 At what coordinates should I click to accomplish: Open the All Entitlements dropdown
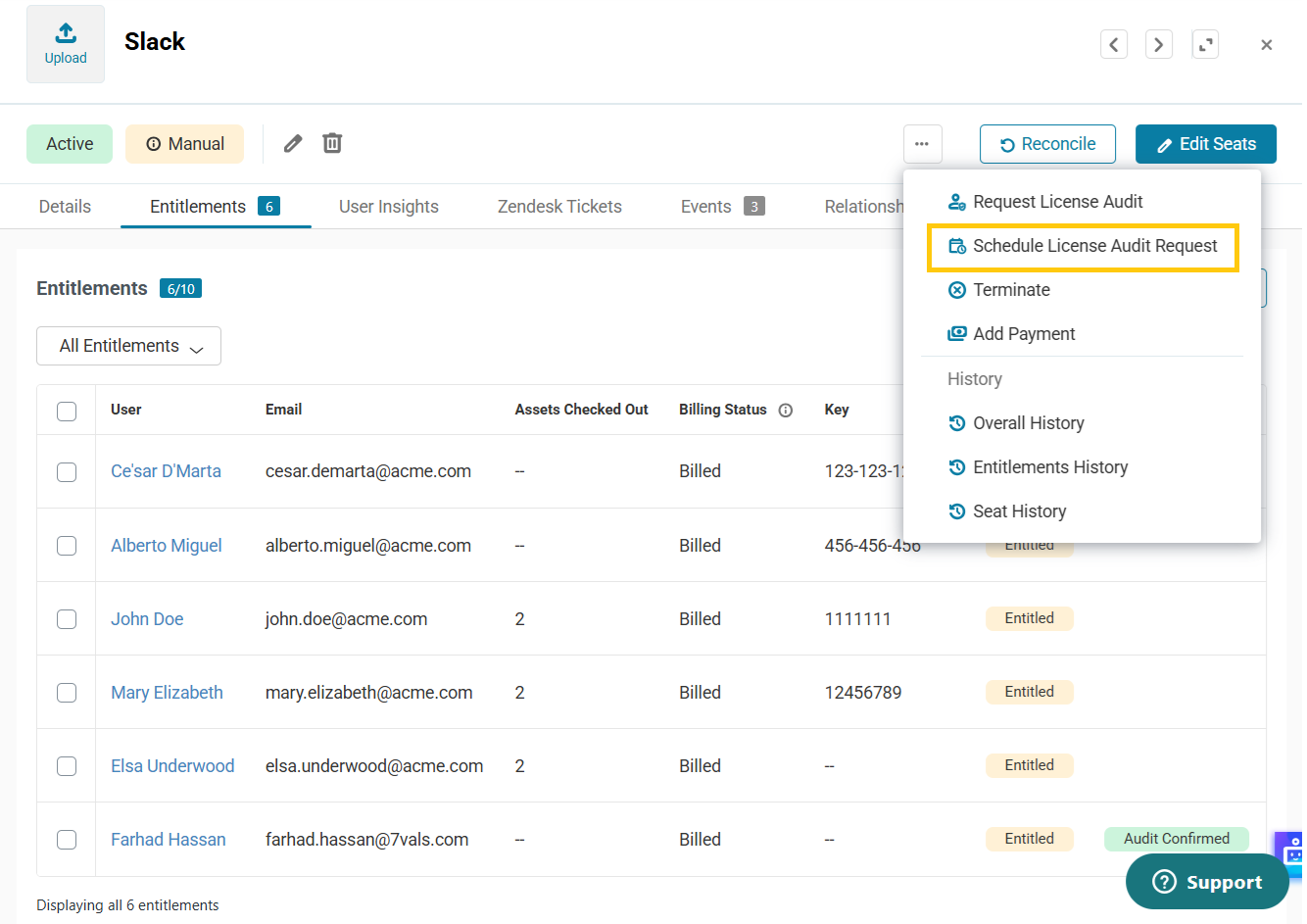click(x=128, y=346)
